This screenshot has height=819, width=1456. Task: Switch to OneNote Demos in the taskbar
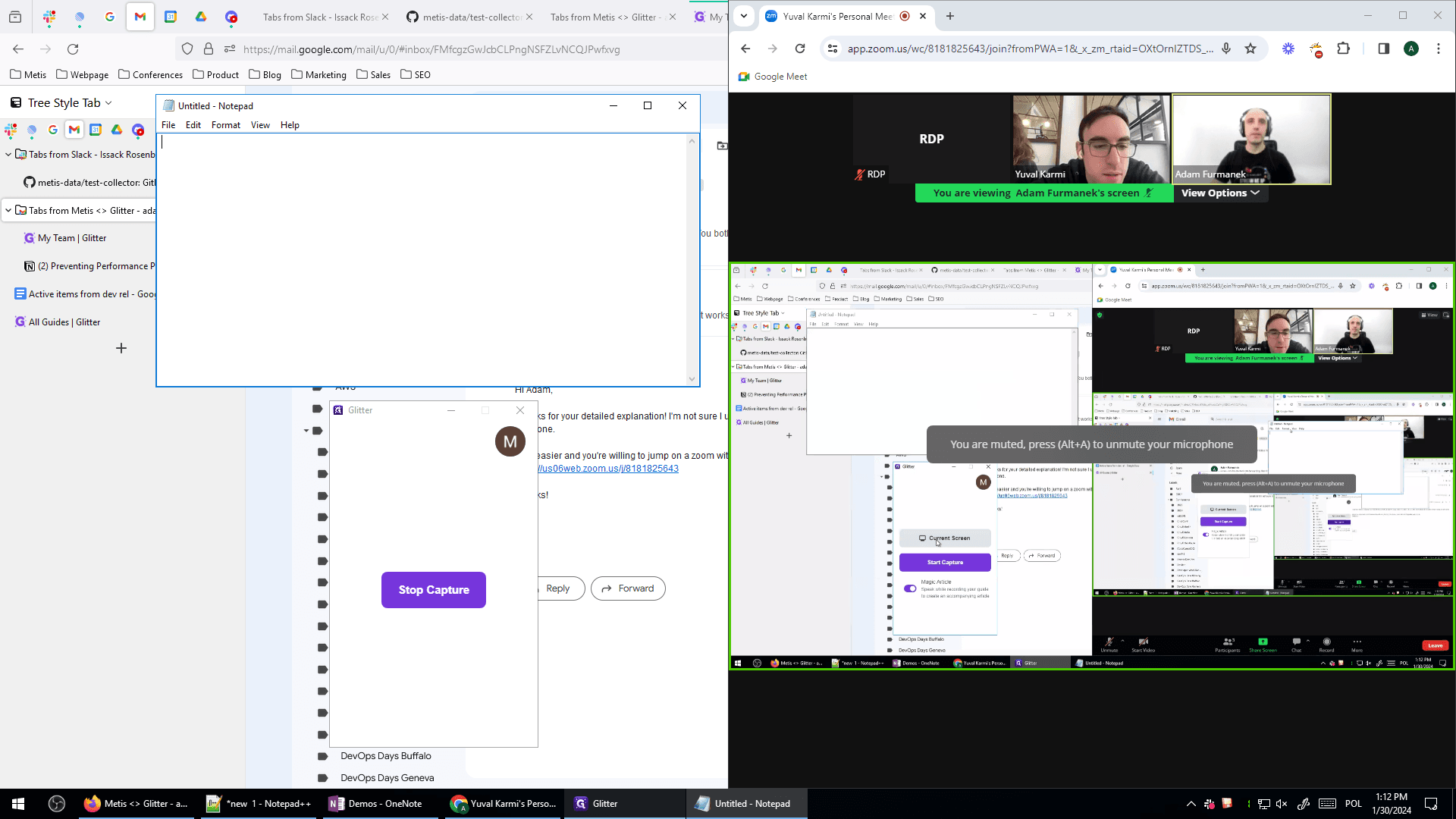point(377,804)
